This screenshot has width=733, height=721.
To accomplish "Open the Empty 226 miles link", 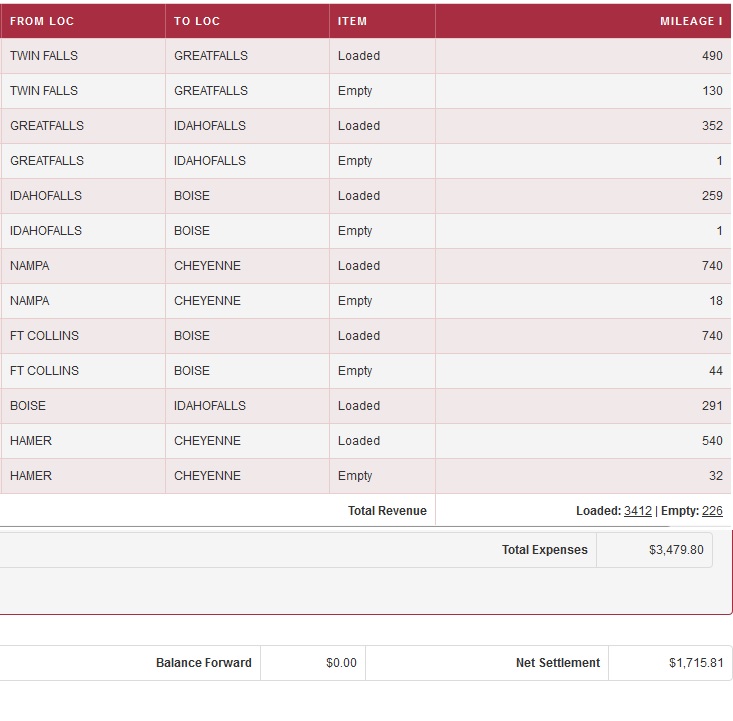I will 712,511.
